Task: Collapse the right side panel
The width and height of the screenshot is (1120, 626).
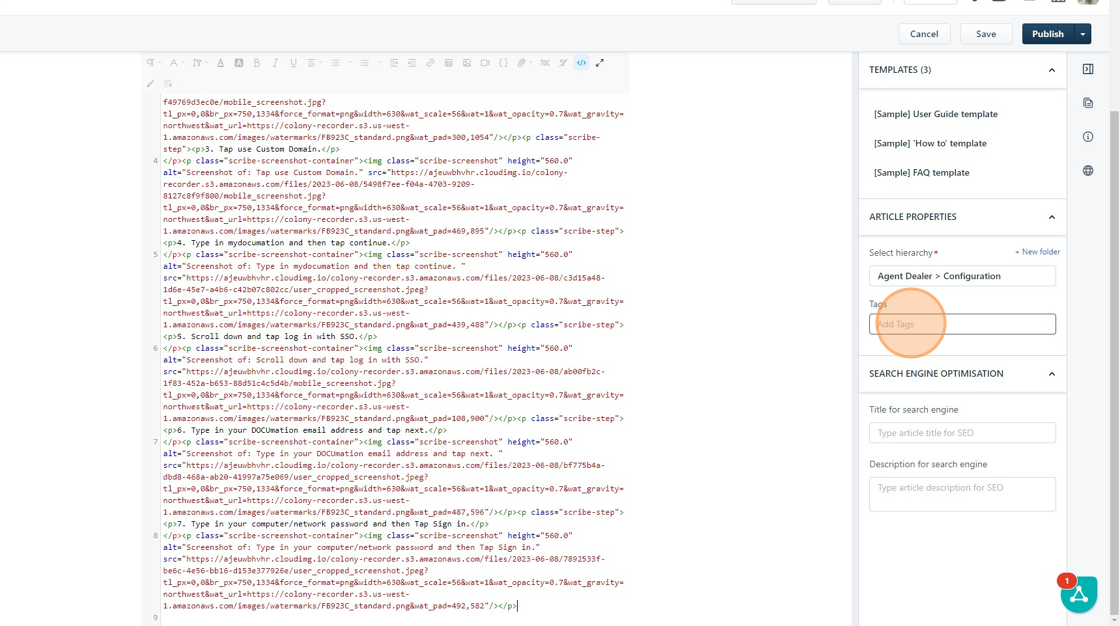Action: pyautogui.click(x=1088, y=69)
